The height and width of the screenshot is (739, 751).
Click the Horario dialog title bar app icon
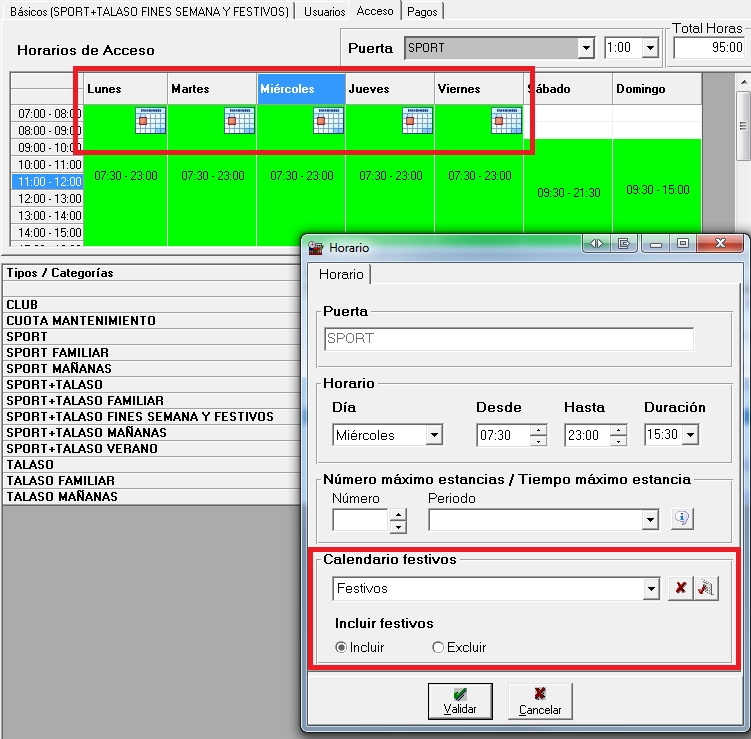click(x=316, y=248)
